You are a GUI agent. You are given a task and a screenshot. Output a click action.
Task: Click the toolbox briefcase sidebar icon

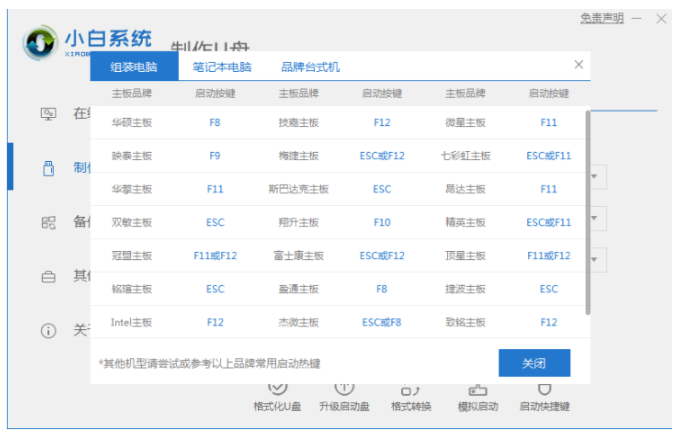pos(48,275)
